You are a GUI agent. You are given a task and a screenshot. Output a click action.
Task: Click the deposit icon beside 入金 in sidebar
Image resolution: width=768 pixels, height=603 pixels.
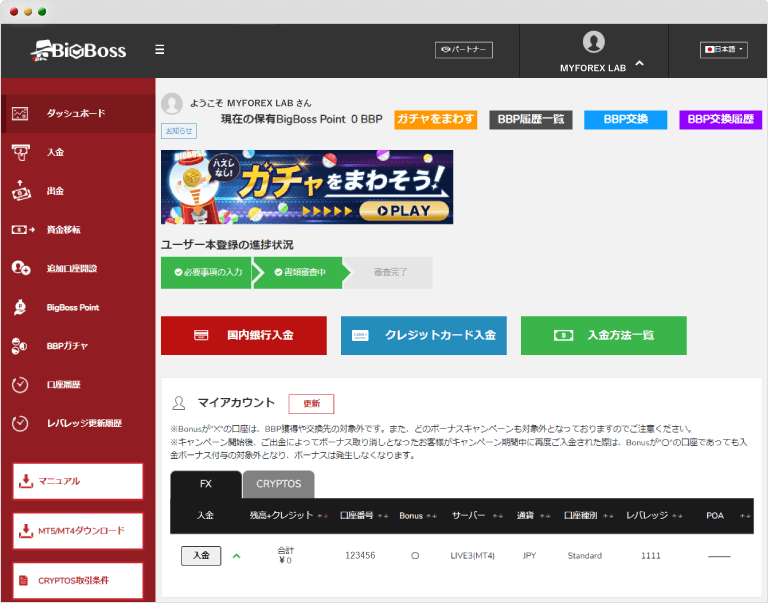pyautogui.click(x=20, y=152)
